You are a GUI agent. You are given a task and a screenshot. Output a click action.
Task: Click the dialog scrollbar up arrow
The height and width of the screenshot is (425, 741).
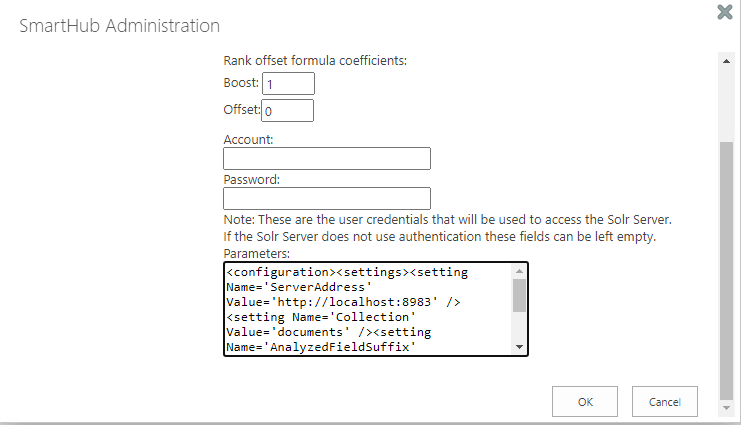tap(726, 61)
